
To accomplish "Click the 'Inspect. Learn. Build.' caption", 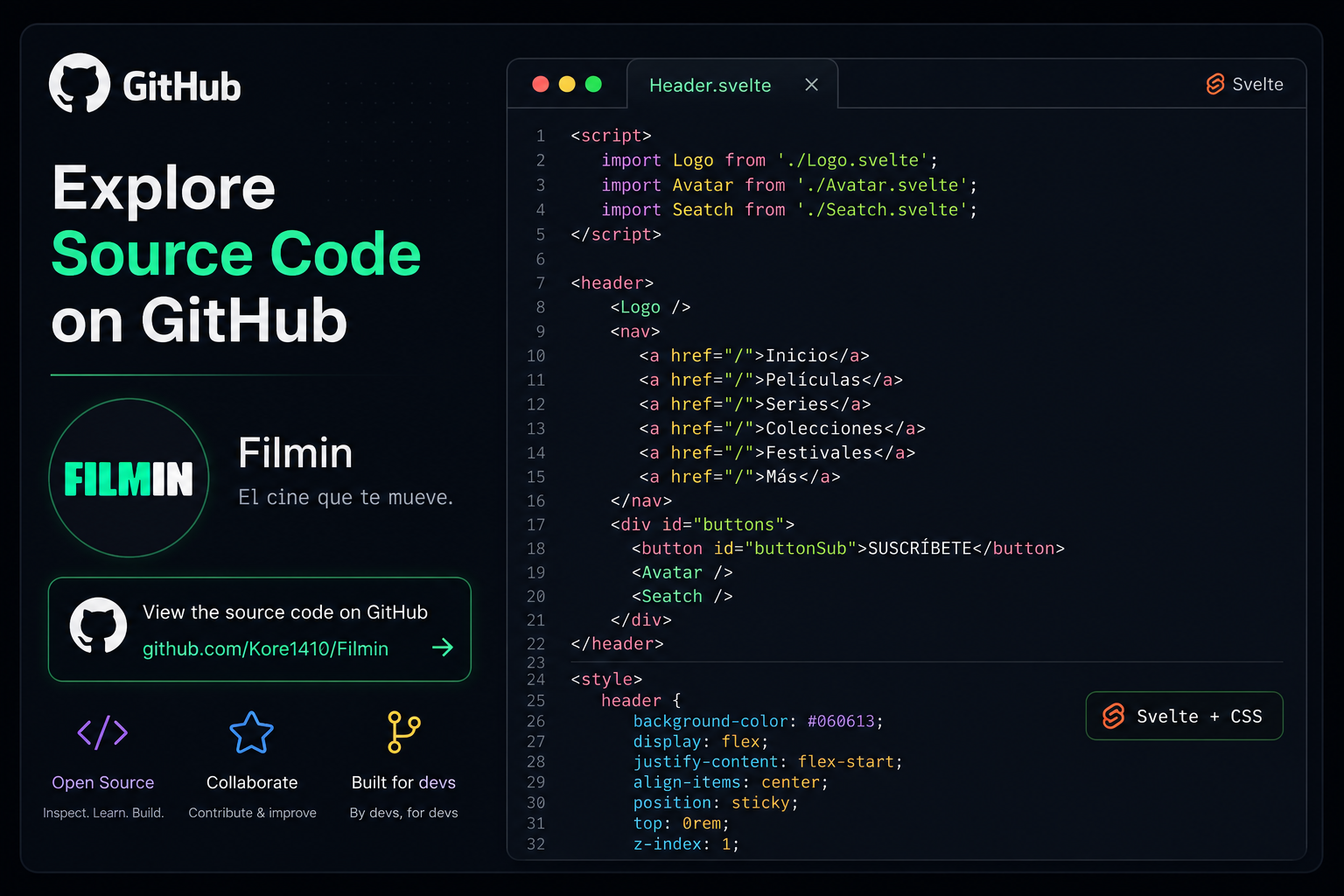I will [x=103, y=813].
